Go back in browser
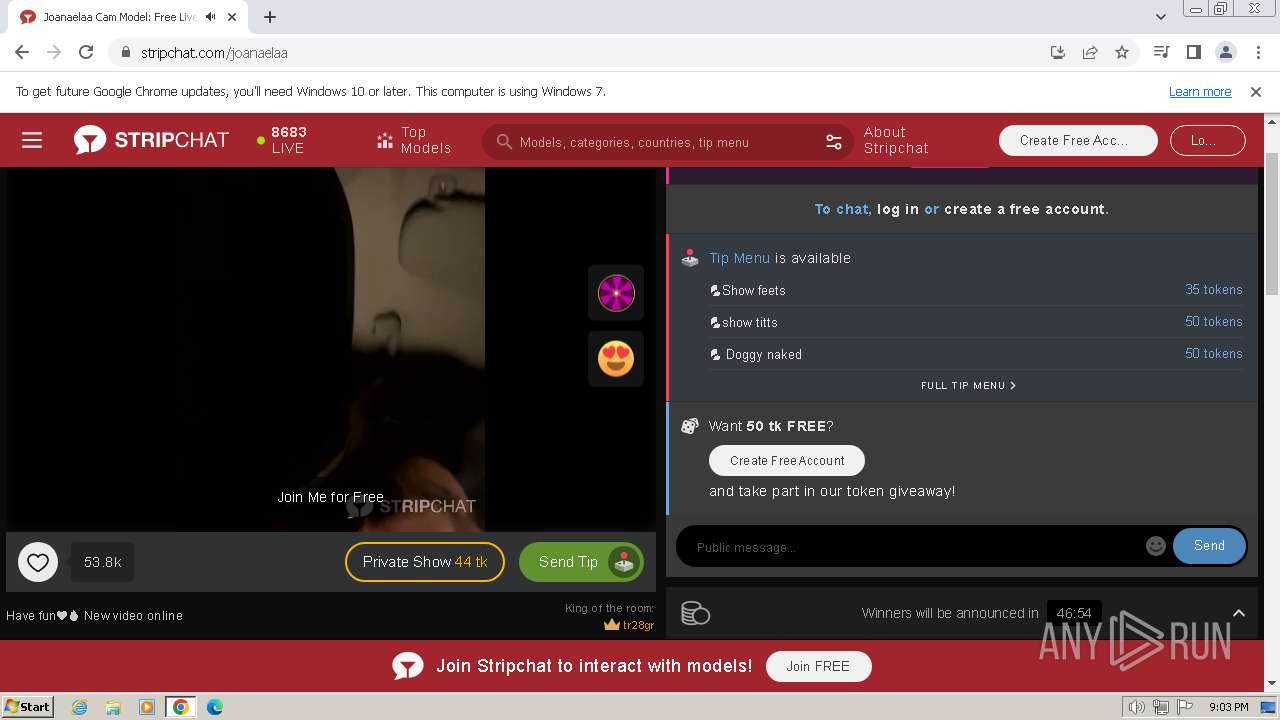Viewport: 1280px width, 720px height. [x=22, y=52]
